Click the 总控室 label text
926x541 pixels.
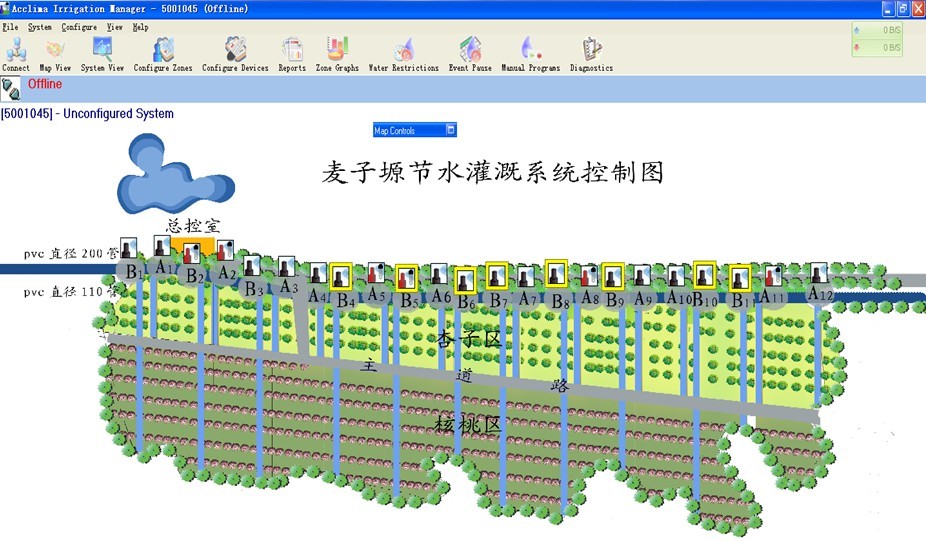(193, 225)
